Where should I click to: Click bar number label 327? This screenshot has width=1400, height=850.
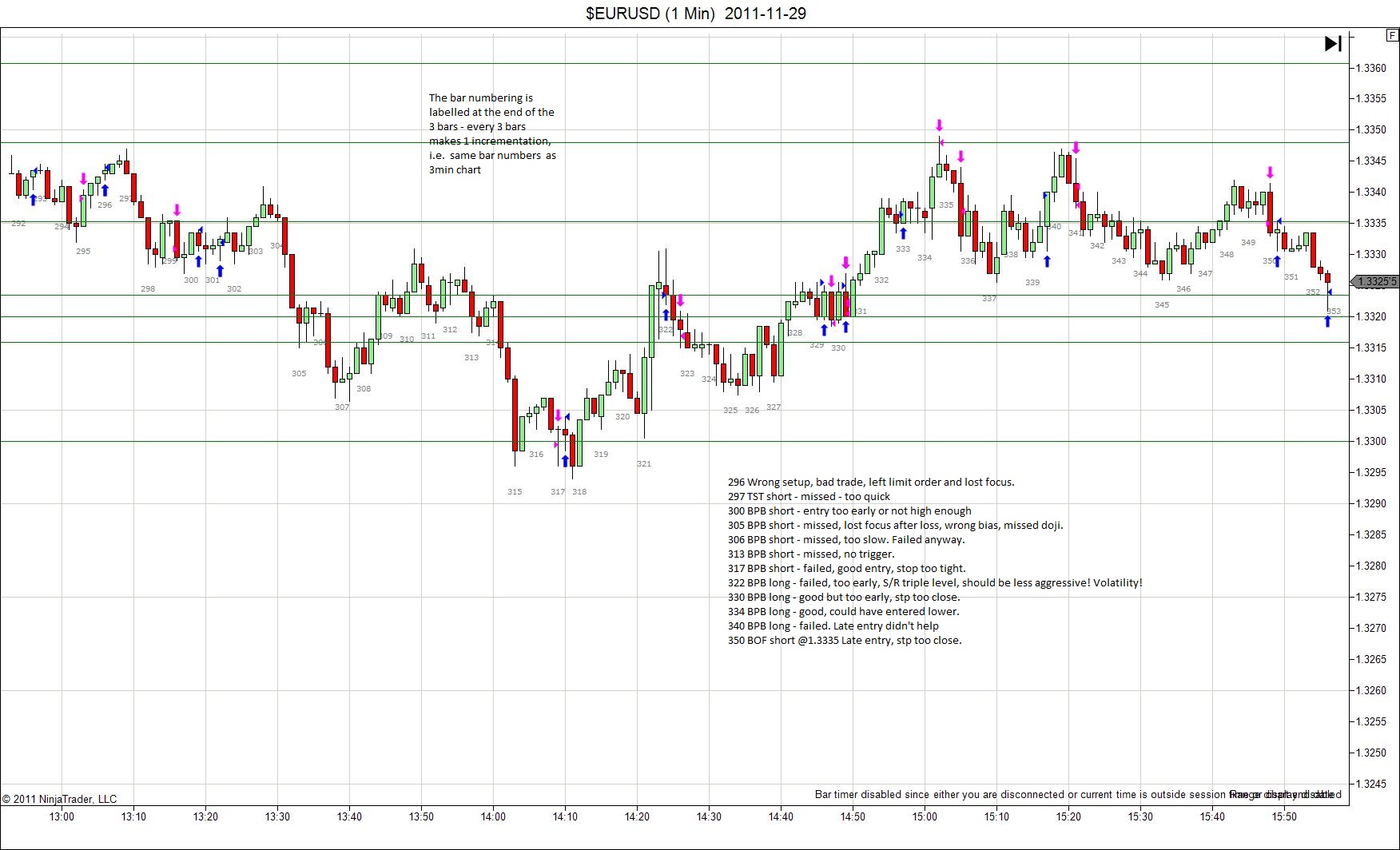[774, 407]
